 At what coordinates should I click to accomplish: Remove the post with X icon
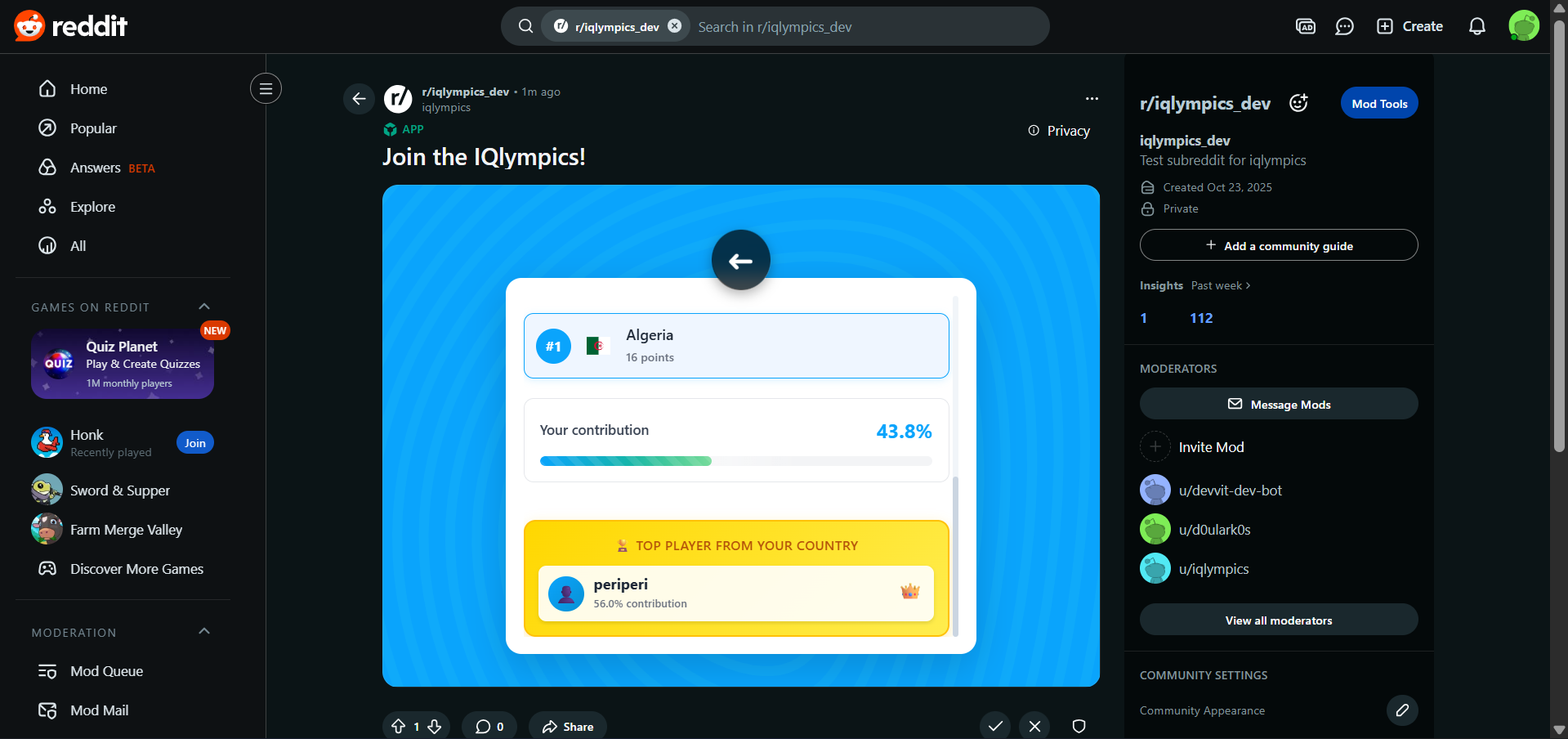point(1034,726)
